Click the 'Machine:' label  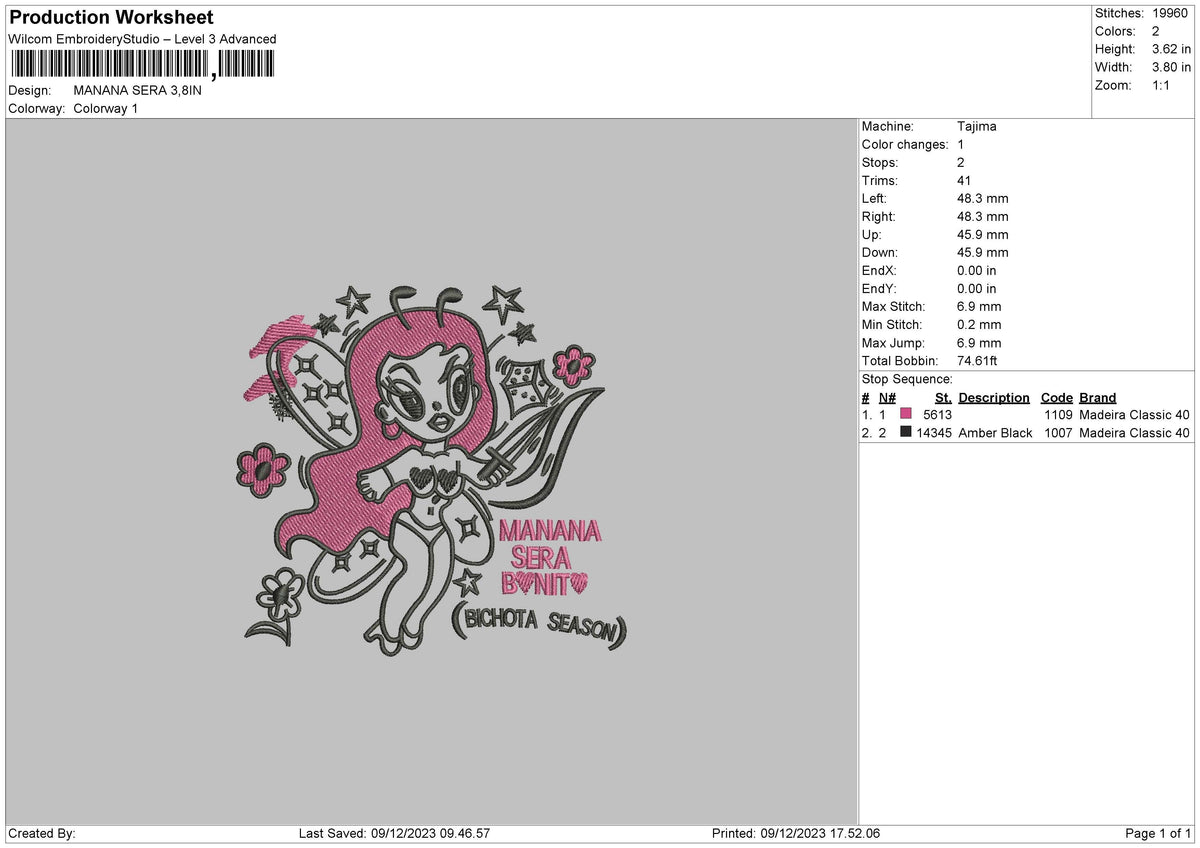coord(888,126)
